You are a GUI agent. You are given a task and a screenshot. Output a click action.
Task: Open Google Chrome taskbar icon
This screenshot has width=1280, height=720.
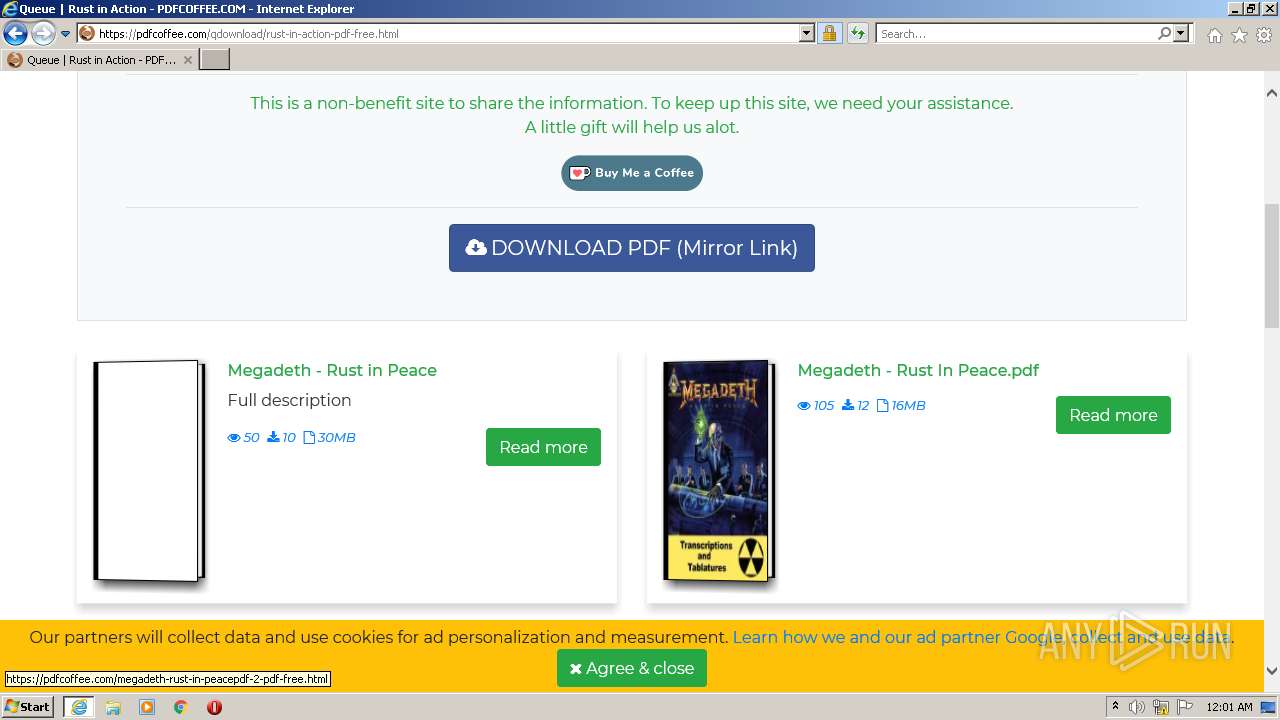181,707
